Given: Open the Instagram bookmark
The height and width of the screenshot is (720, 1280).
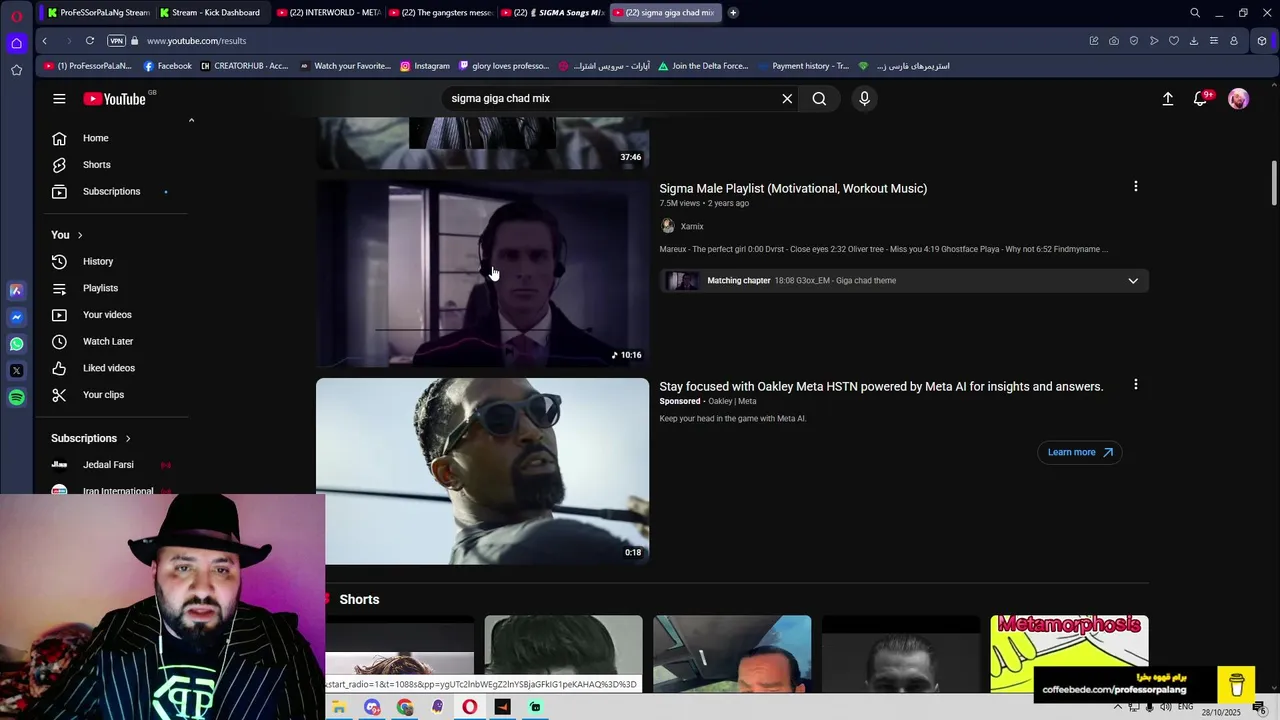Looking at the screenshot, I should click(x=425, y=66).
